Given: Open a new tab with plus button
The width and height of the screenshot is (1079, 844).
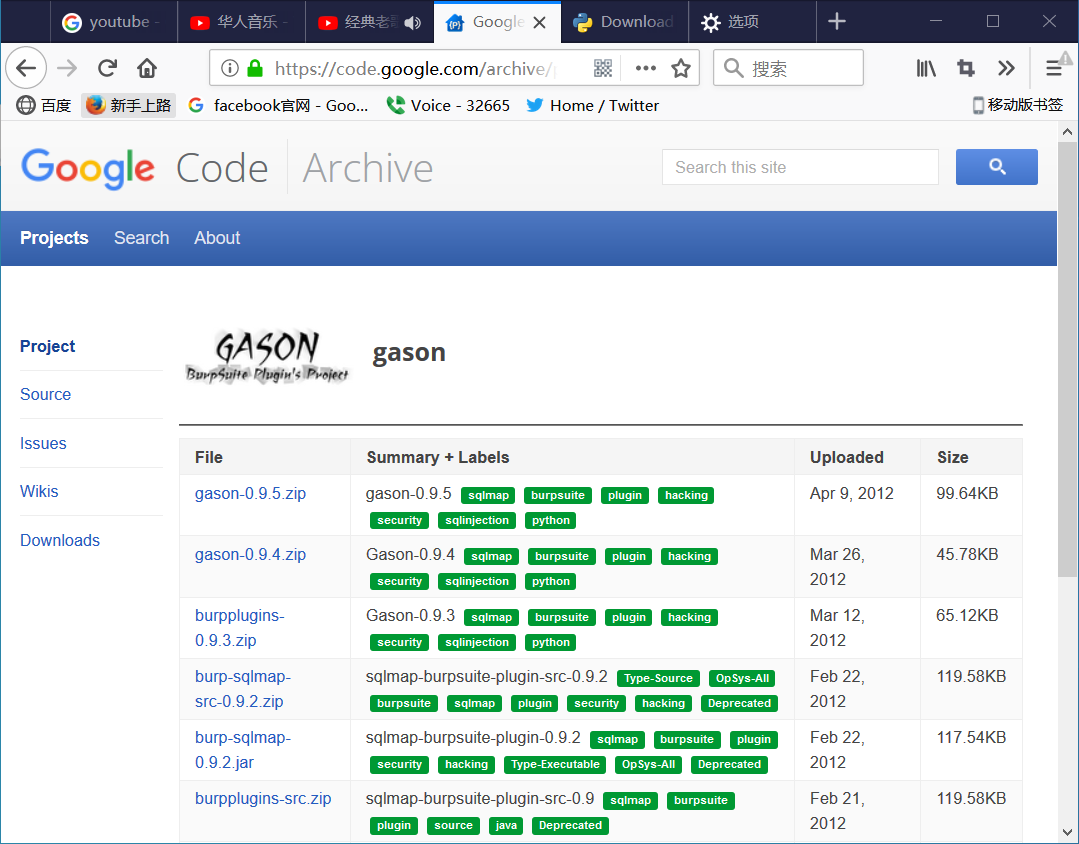Looking at the screenshot, I should click(837, 21).
